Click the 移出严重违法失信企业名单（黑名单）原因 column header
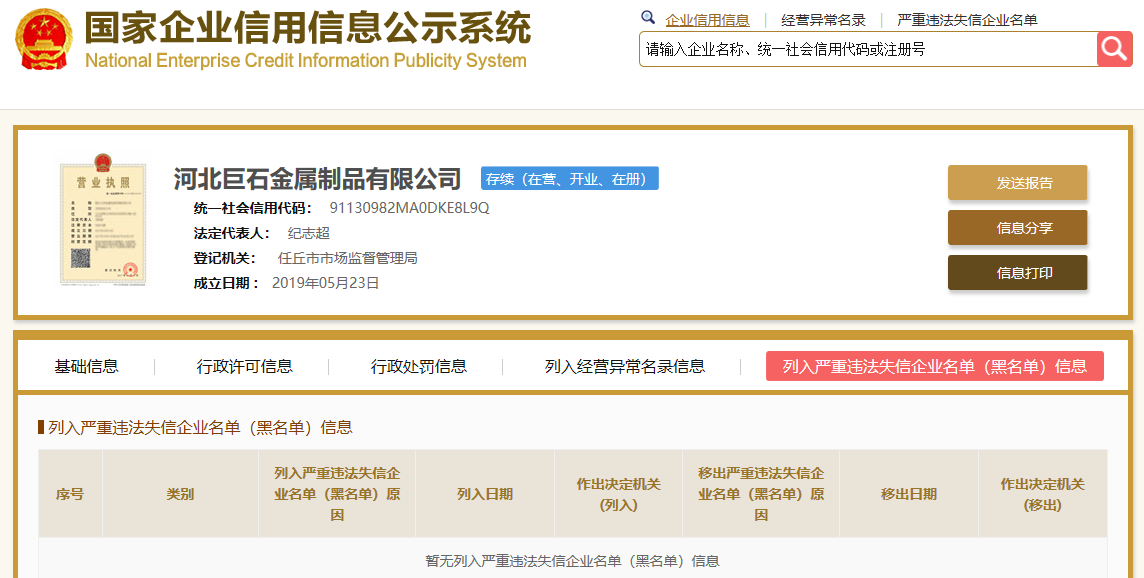1144x578 pixels. (x=761, y=494)
